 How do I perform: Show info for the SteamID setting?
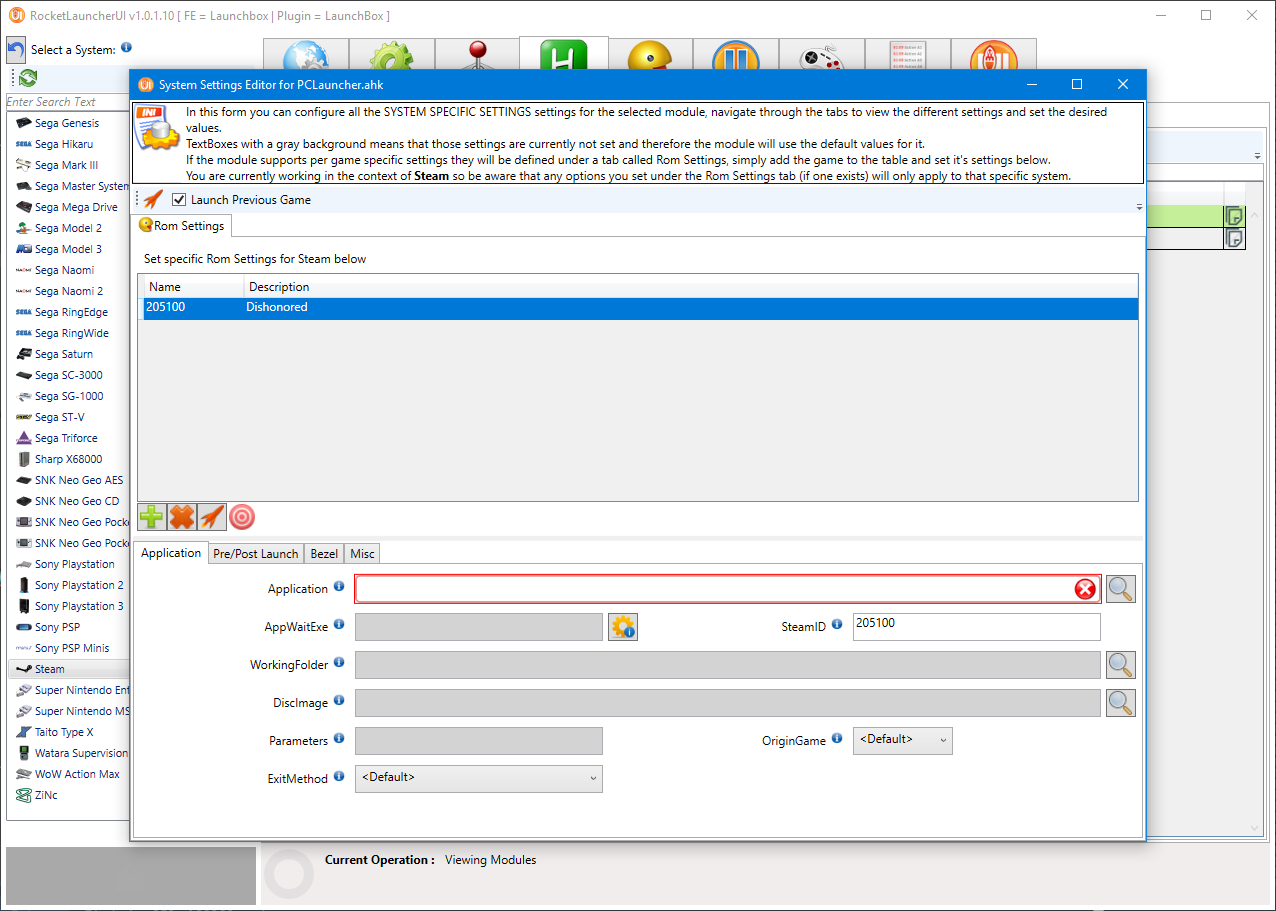[837, 625]
